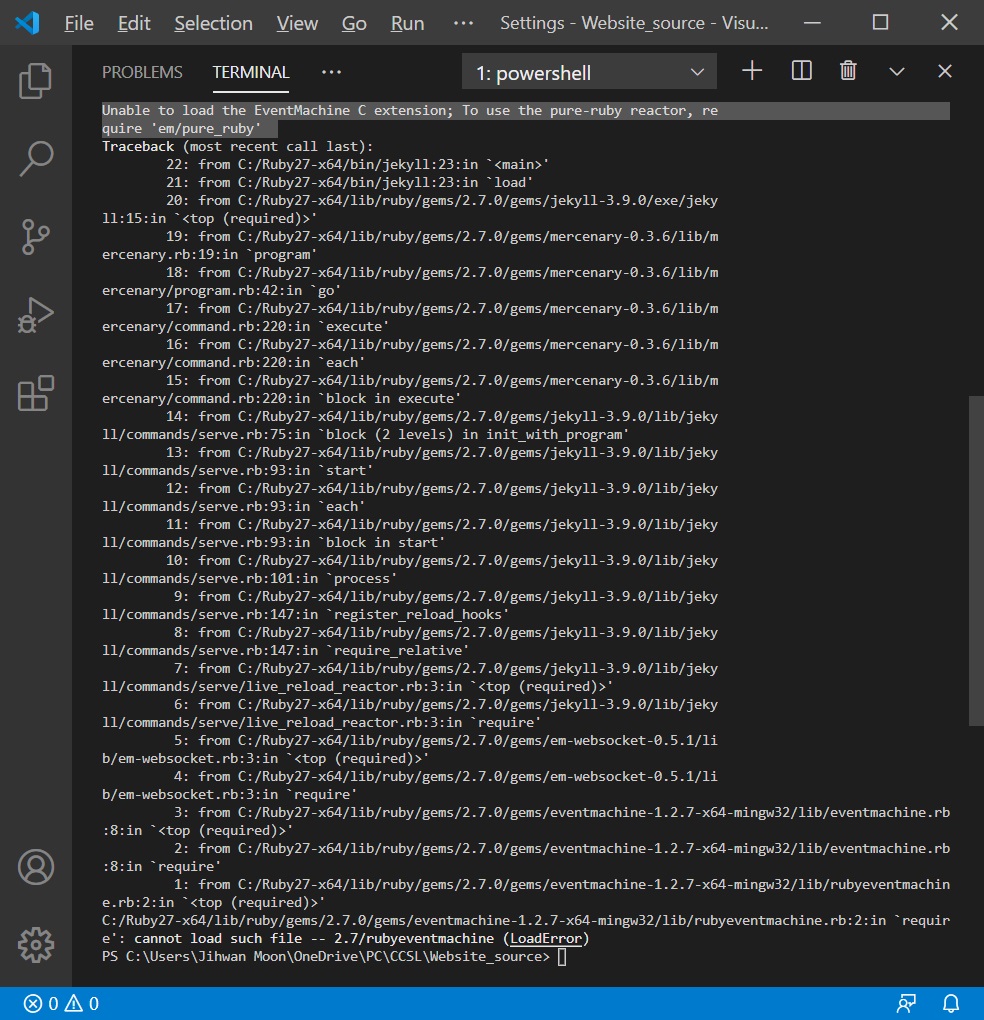Open the Go menu
Viewport: 984px width, 1020px height.
click(x=354, y=23)
